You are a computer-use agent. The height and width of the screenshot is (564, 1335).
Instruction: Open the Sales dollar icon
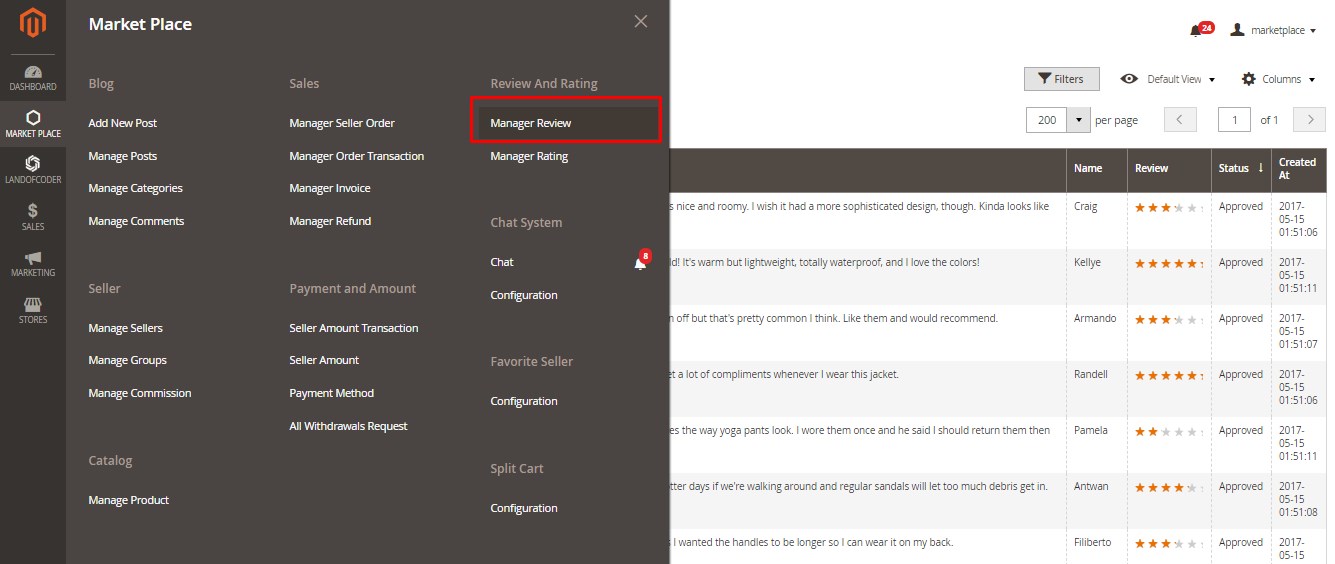tap(33, 216)
